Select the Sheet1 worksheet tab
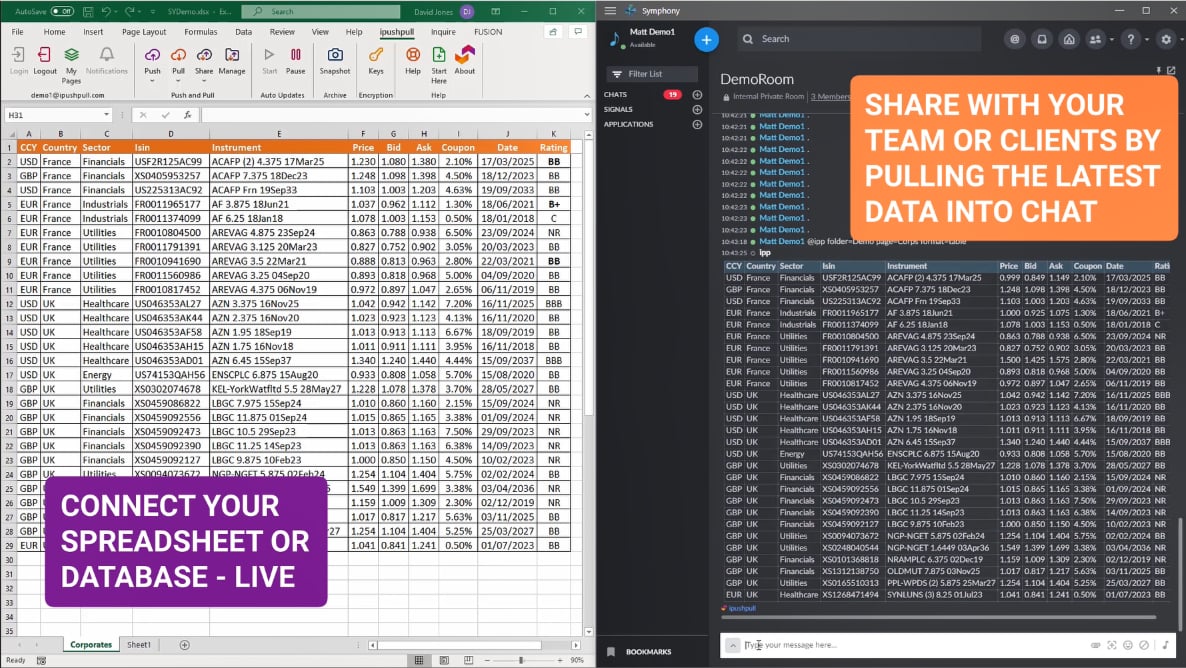 [138, 645]
